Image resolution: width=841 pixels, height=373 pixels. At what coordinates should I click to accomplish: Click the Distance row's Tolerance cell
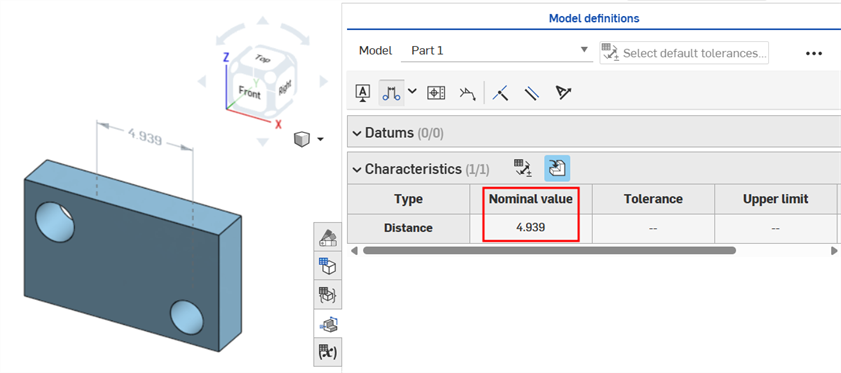point(653,228)
